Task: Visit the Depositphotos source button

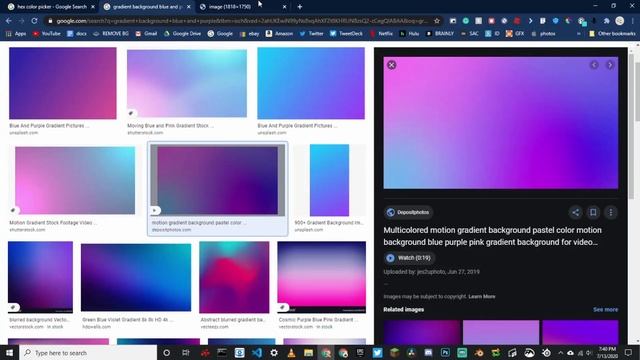Action: 408,212
